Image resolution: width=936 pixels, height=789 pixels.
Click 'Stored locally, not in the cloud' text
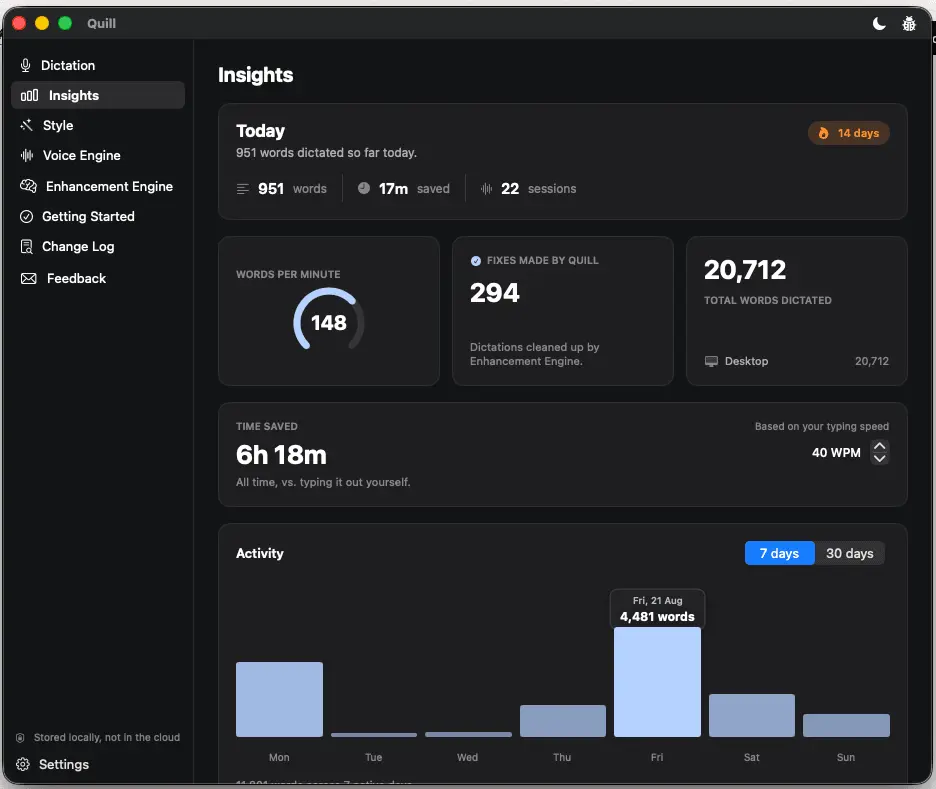107,738
